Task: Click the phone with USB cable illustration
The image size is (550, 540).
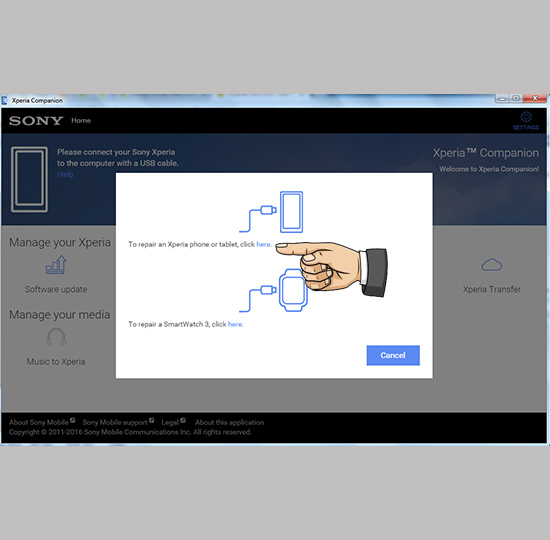Action: [x=271, y=212]
